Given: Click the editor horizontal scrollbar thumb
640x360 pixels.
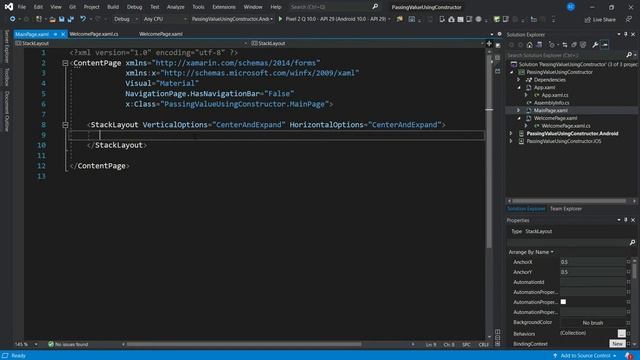Looking at the screenshot, I should [x=244, y=344].
